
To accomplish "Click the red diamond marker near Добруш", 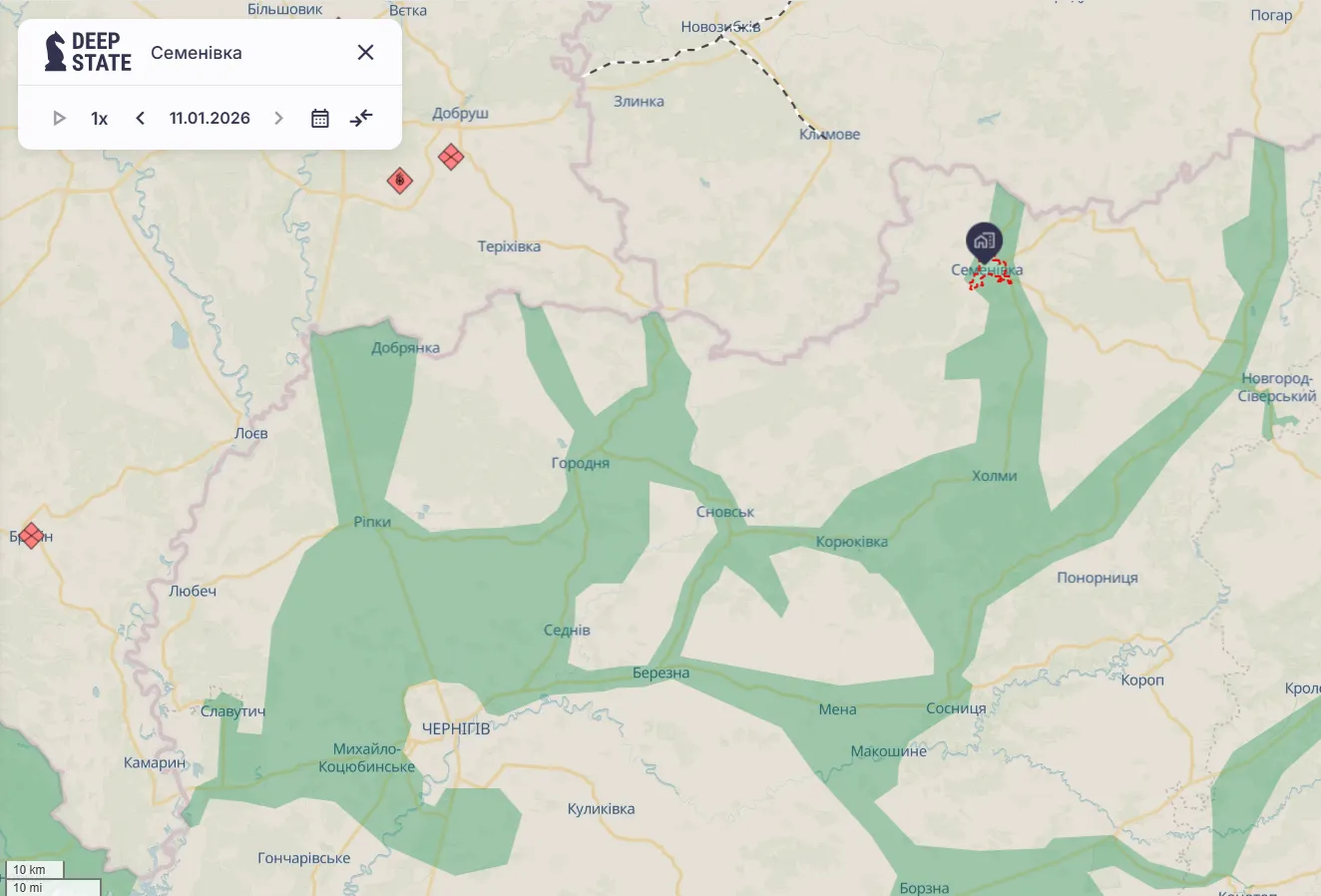I will pos(451,157).
